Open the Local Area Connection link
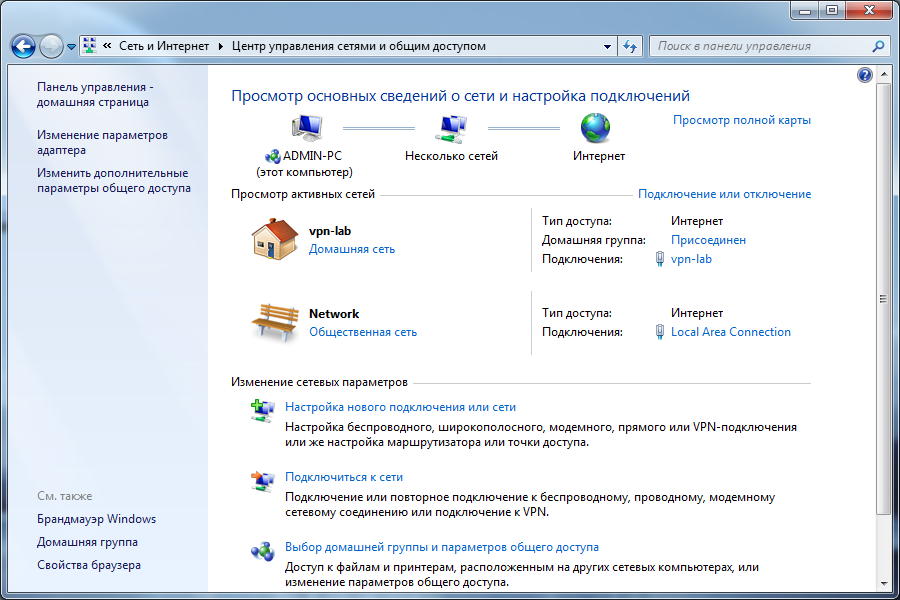This screenshot has height=600, width=900. point(730,332)
